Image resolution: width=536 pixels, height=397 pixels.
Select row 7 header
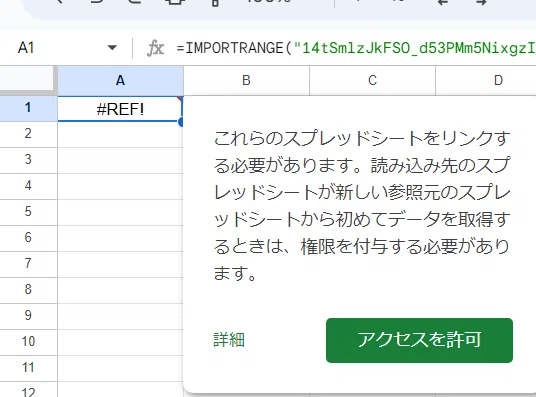pyautogui.click(x=28, y=264)
